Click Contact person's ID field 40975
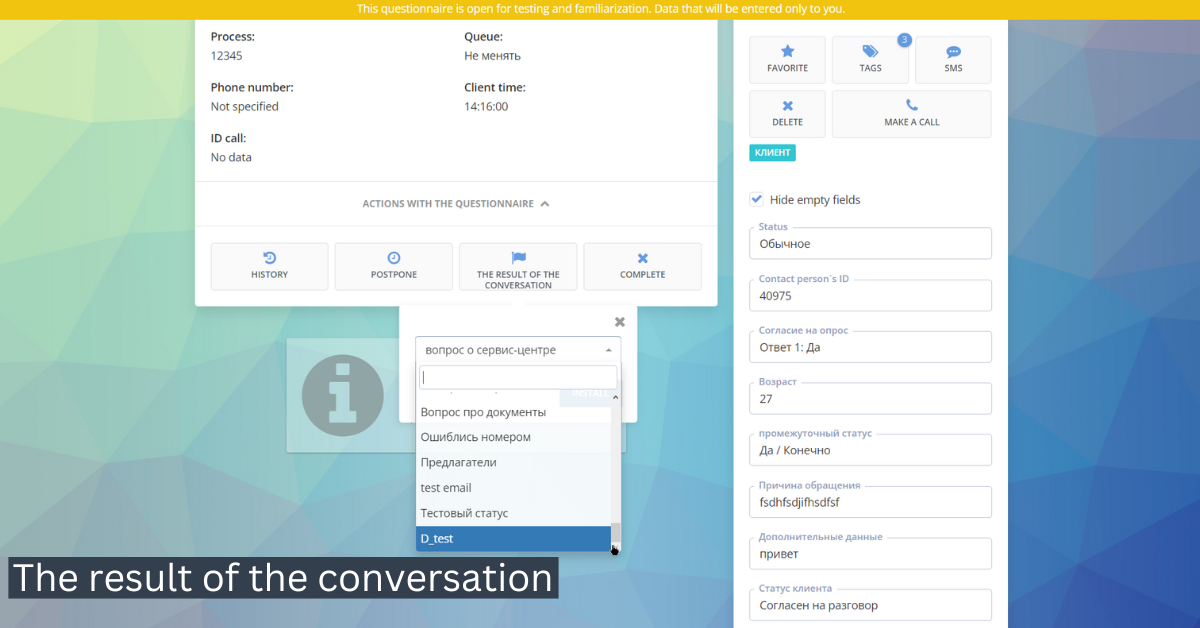1200x628 pixels. click(870, 295)
